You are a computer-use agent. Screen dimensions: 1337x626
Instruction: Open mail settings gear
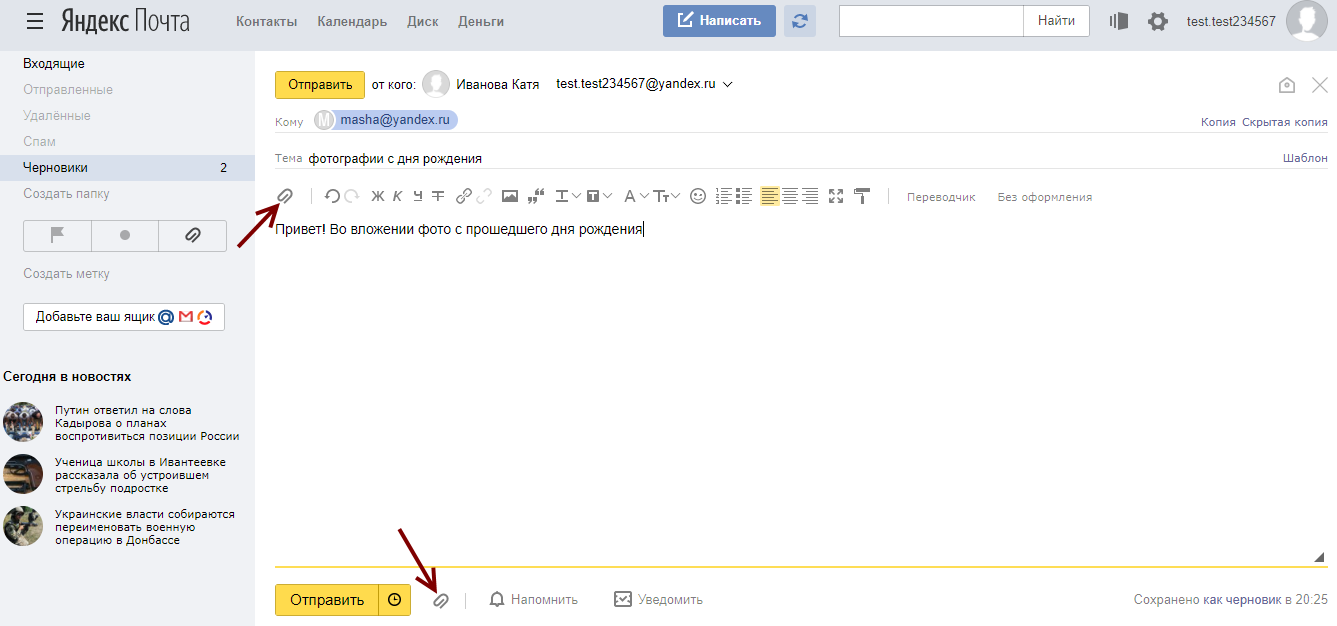point(1157,21)
